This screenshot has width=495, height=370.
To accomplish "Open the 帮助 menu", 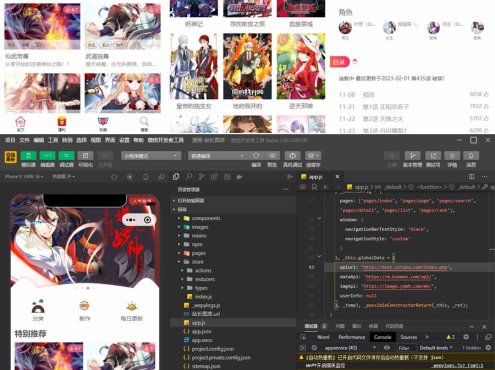I will [139, 140].
